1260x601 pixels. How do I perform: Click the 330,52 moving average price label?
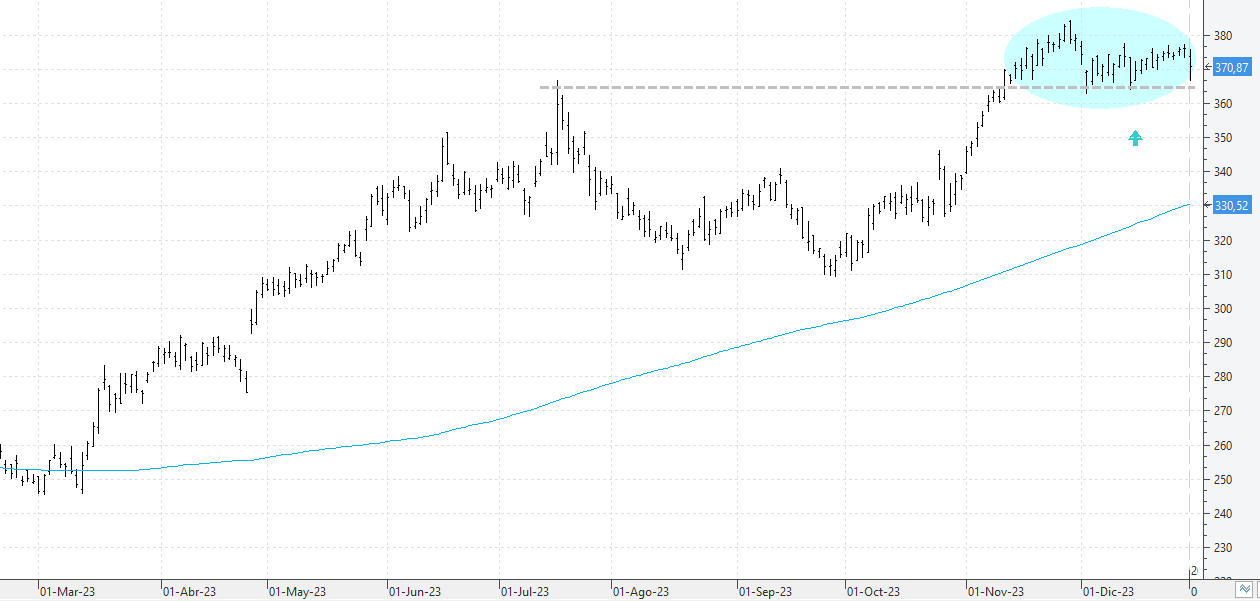tap(1230, 206)
